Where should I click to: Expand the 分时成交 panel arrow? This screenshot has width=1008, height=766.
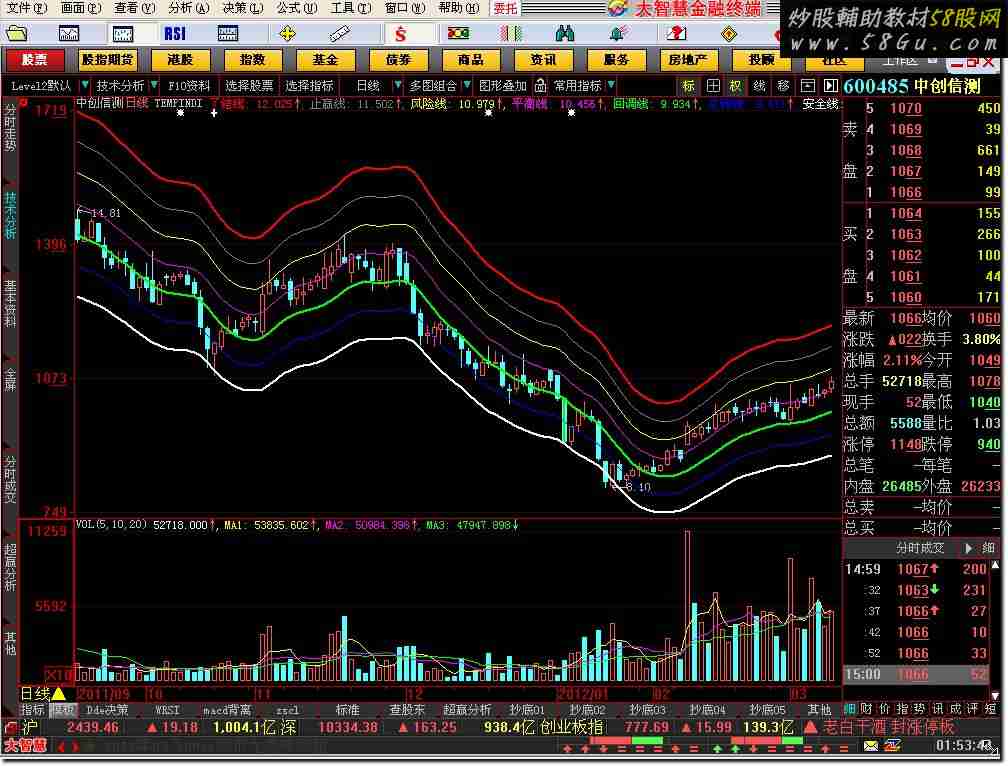pyautogui.click(x=968, y=548)
